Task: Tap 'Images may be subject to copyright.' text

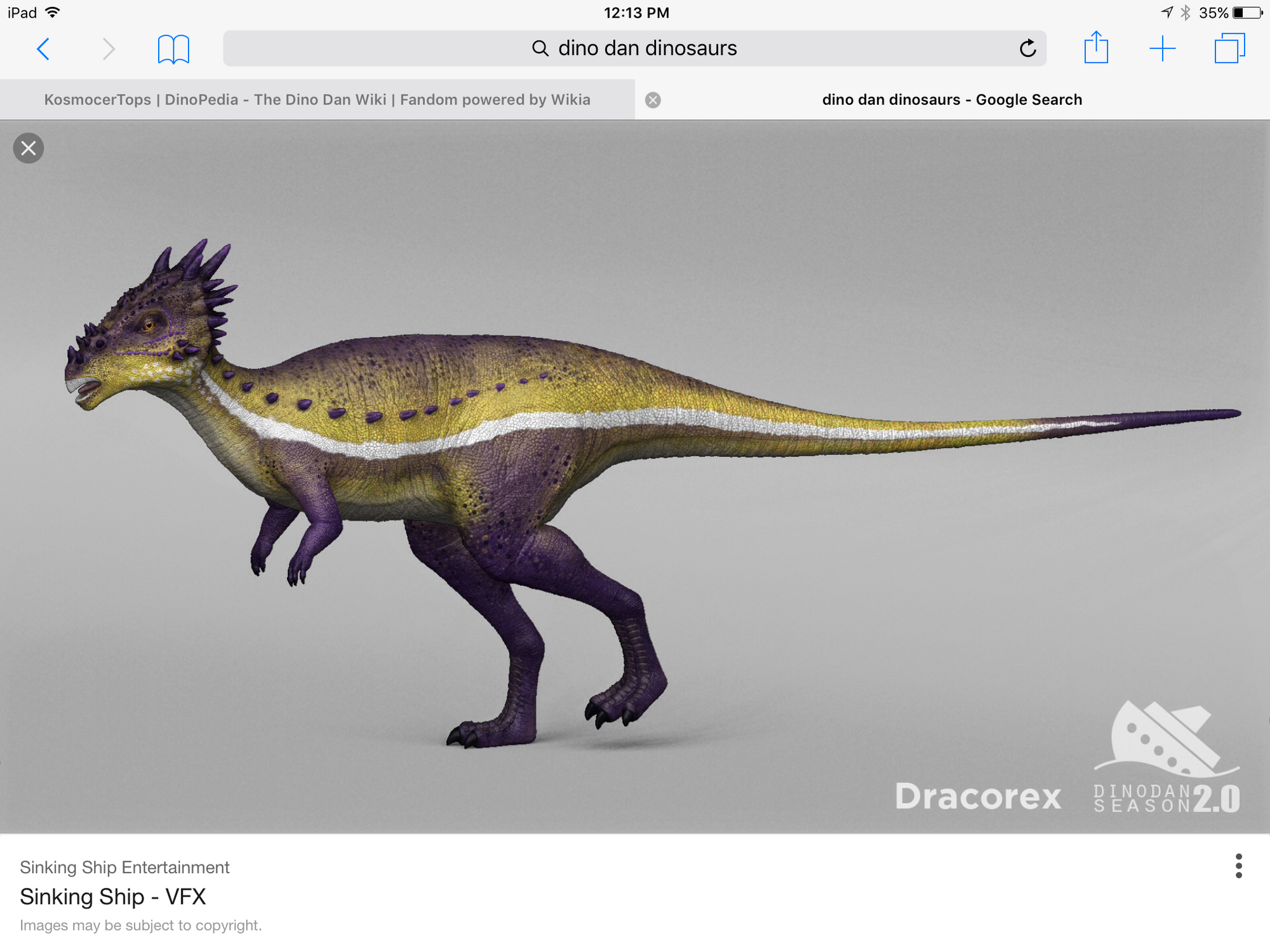Action: click(141, 925)
